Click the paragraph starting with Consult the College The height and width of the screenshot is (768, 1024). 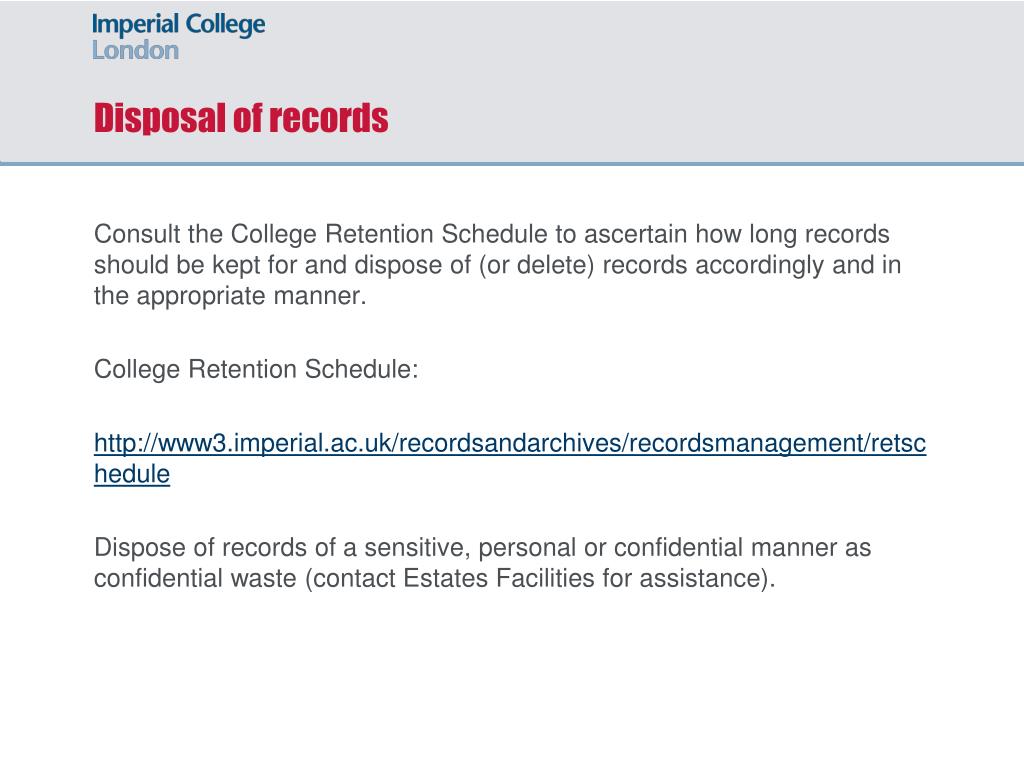498,264
